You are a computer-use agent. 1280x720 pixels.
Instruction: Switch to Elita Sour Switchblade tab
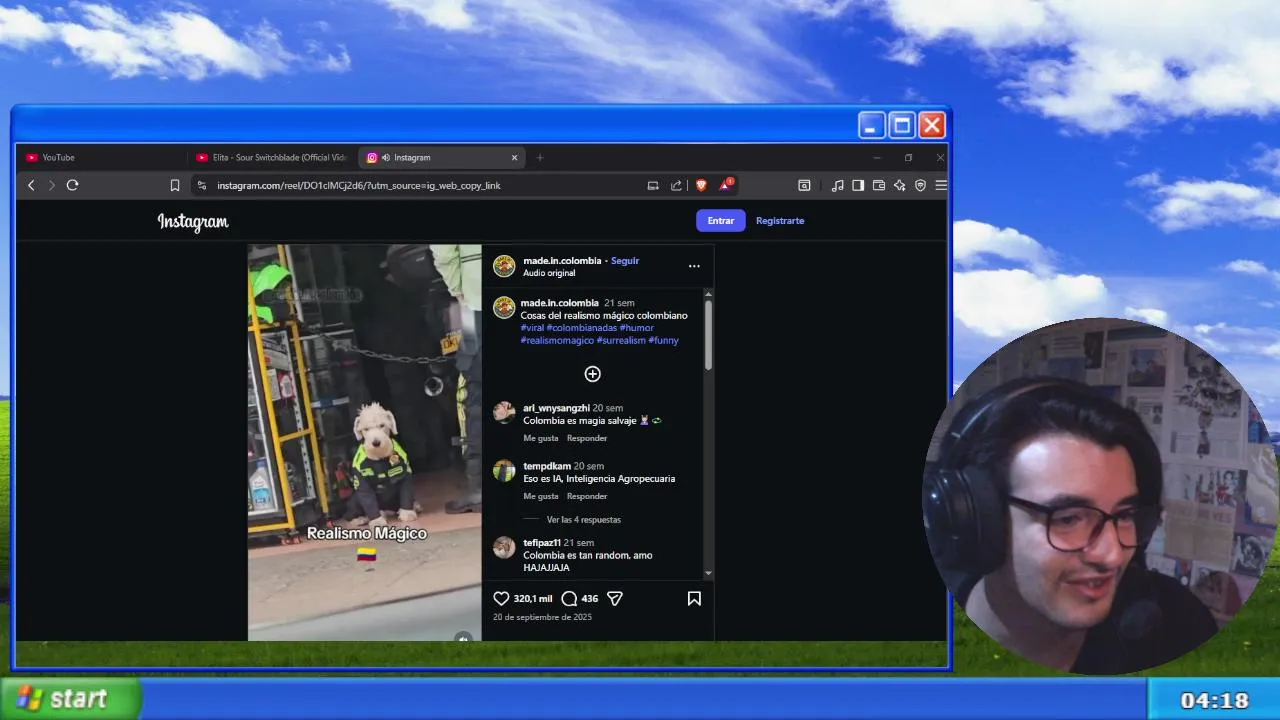(x=271, y=157)
